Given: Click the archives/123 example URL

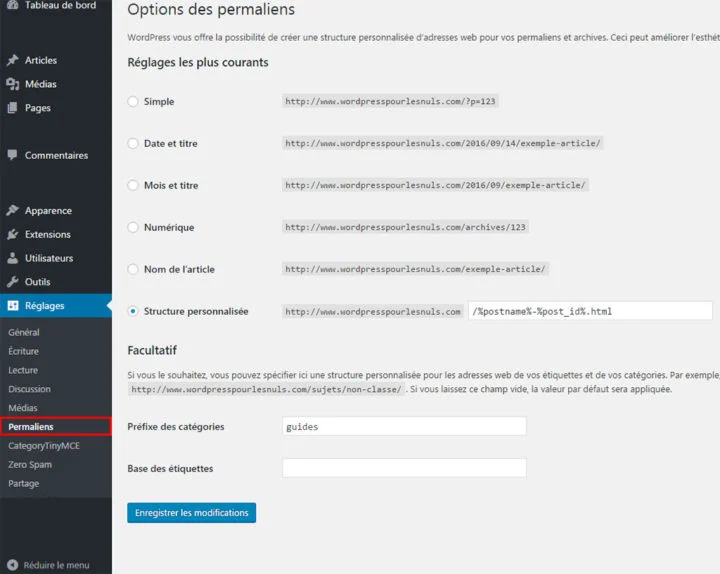Looking at the screenshot, I should [x=405, y=227].
